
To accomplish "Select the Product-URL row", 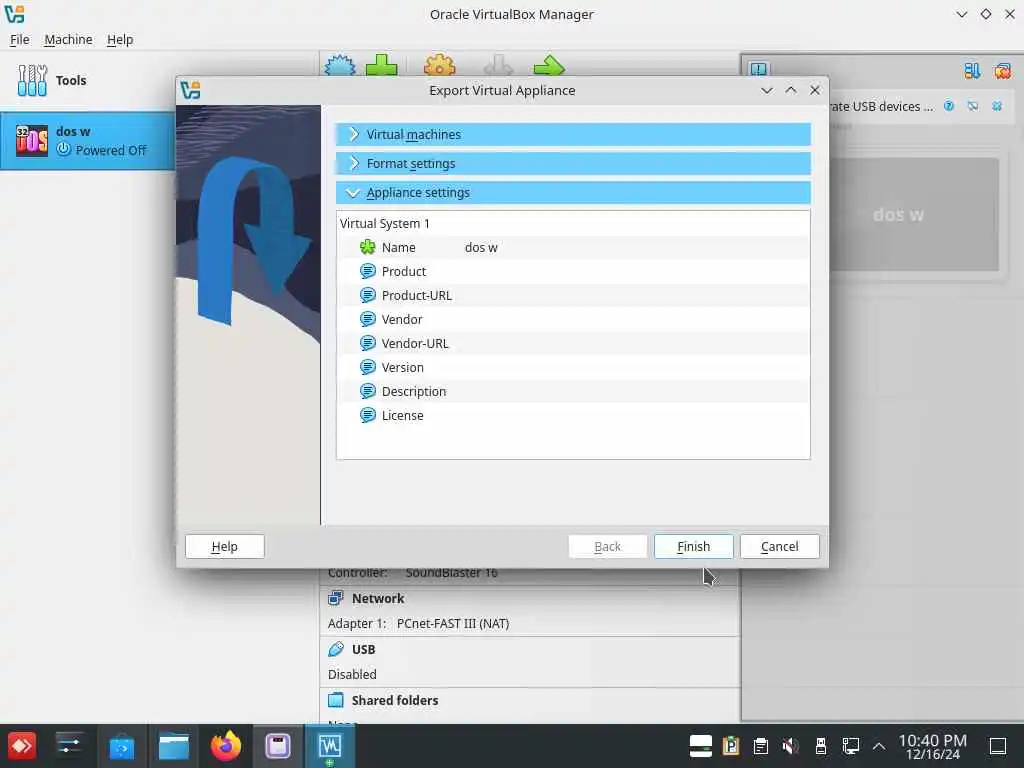I will click(x=573, y=295).
